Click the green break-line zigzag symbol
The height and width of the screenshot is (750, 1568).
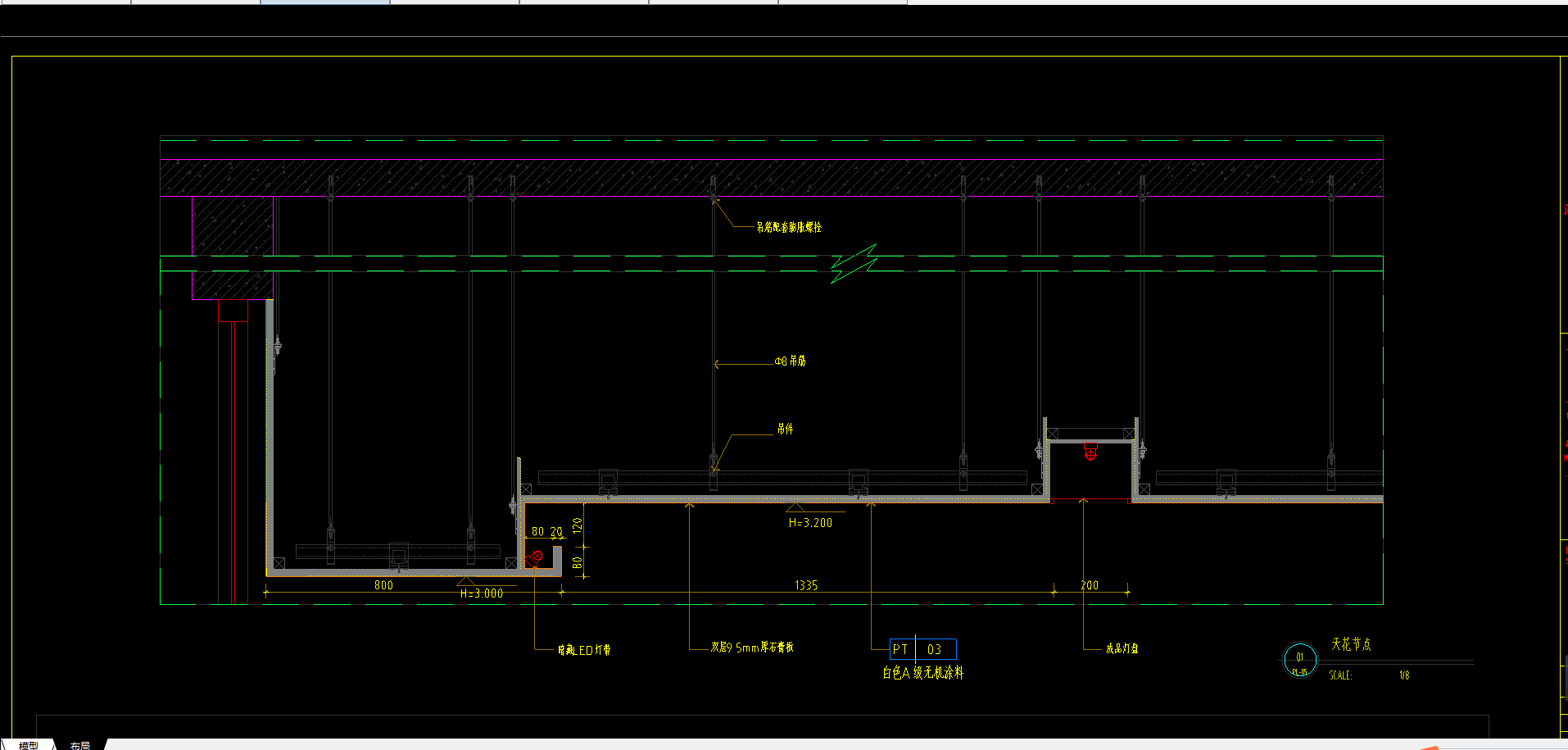(854, 263)
